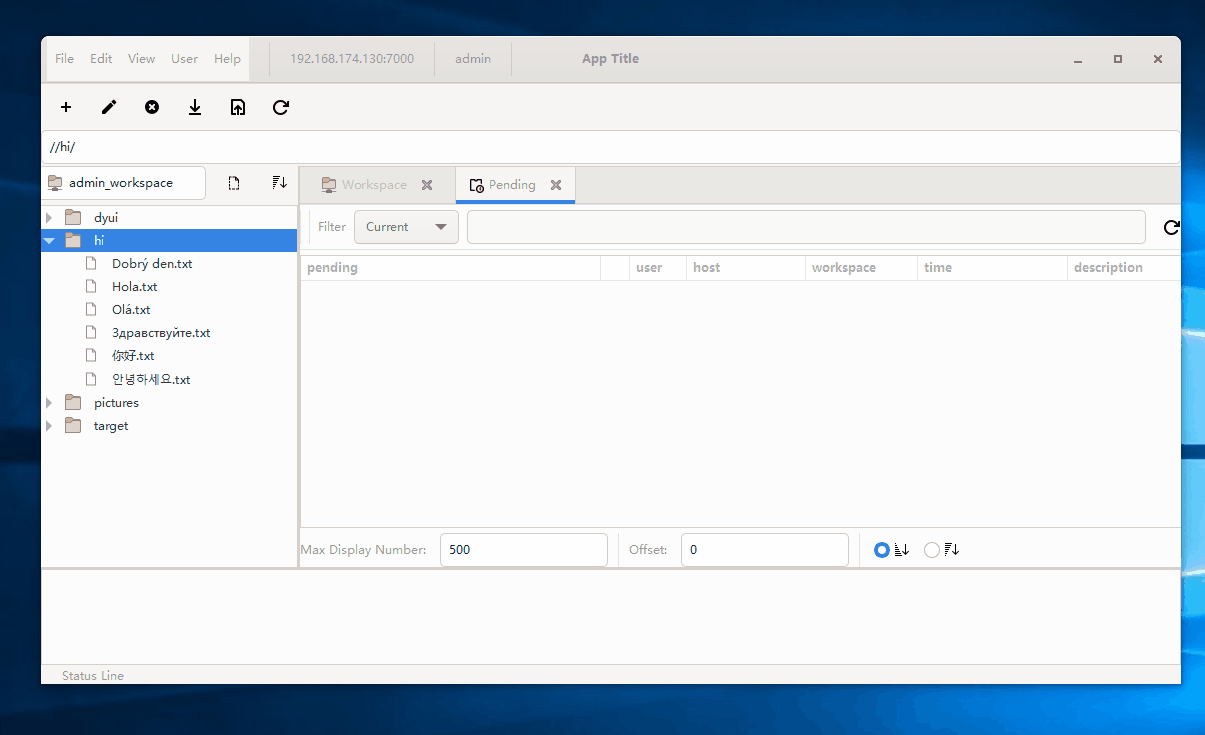Expand the dyui folder

[48, 216]
